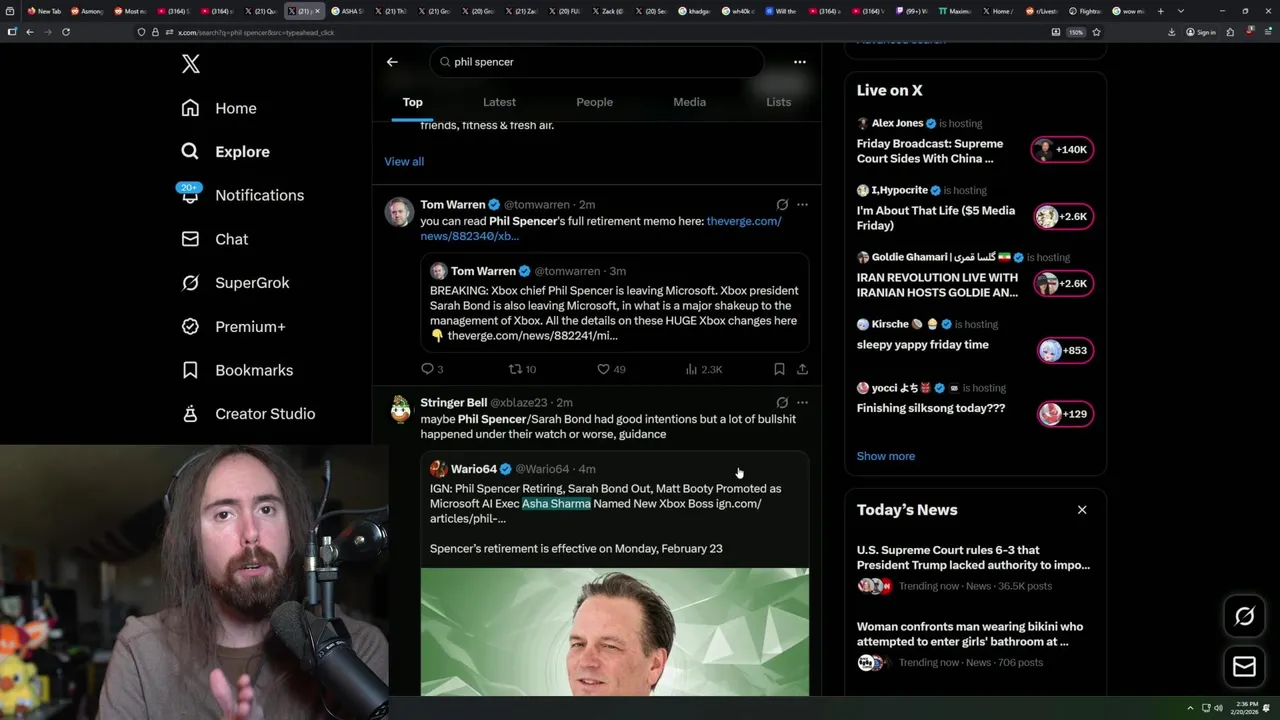
Task: Open Bookmarks in sidebar
Action: [x=237, y=370]
